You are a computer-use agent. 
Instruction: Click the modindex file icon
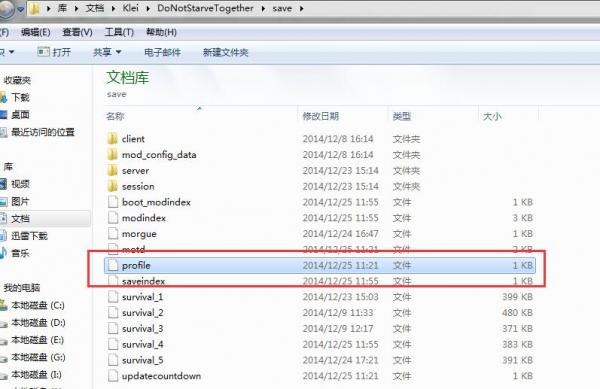[x=113, y=218]
